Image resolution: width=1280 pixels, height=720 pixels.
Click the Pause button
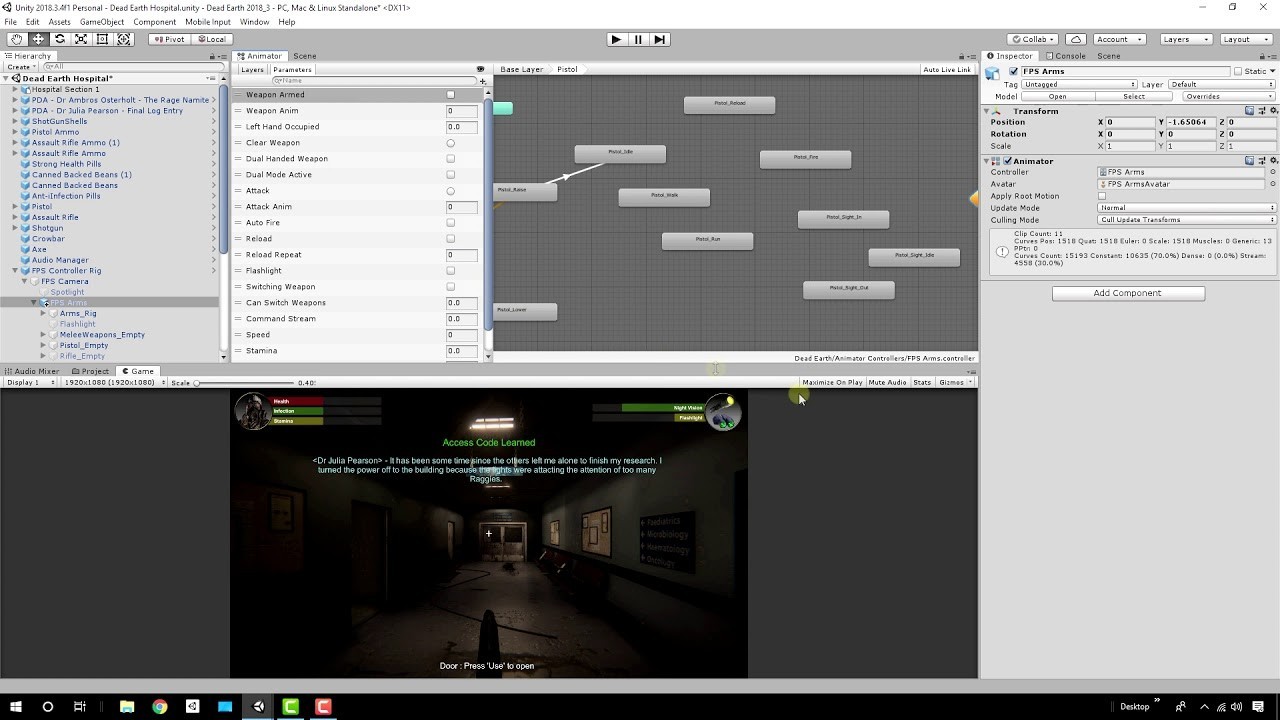pos(638,39)
